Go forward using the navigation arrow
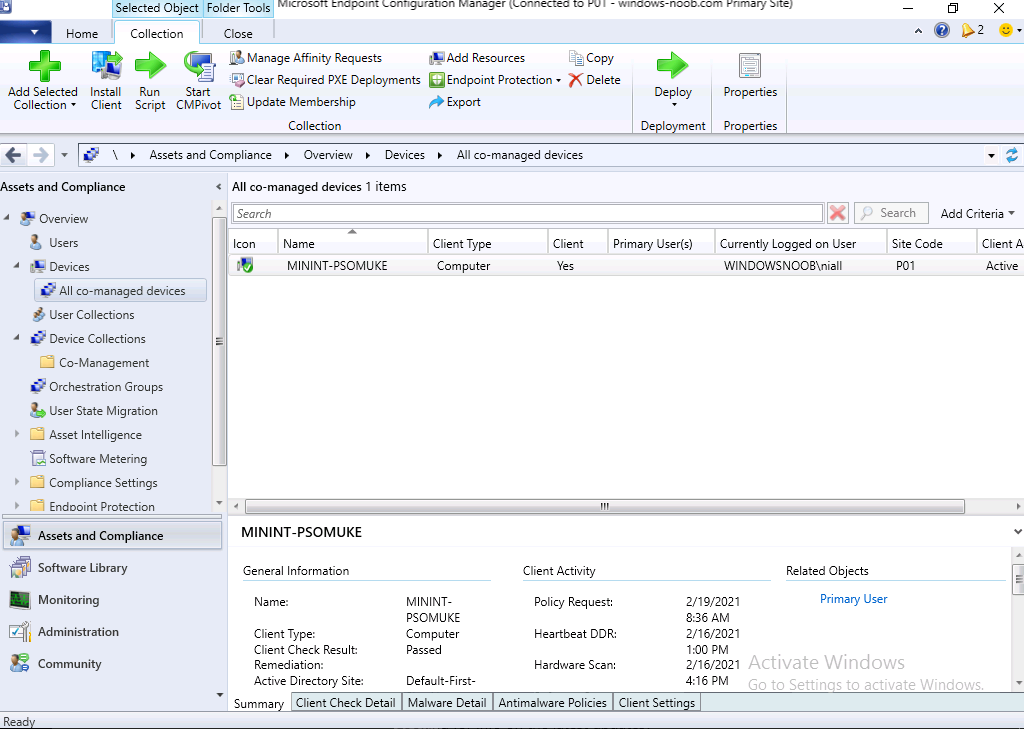 [40, 155]
